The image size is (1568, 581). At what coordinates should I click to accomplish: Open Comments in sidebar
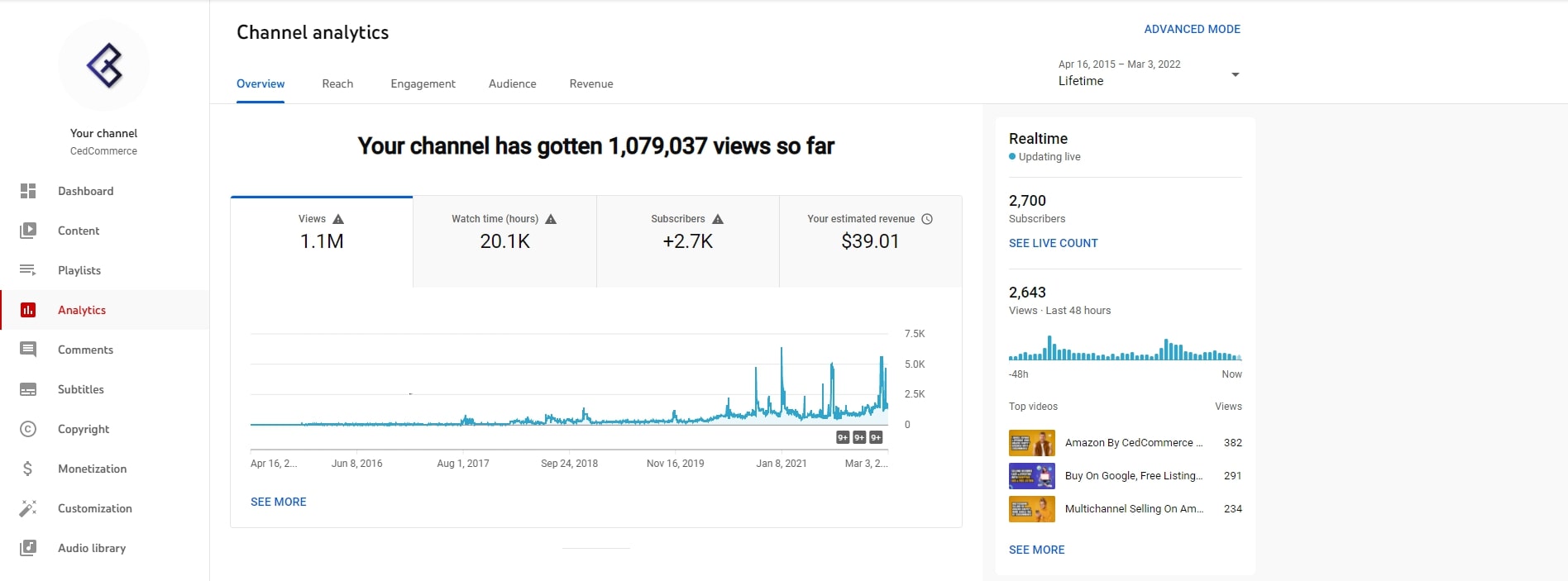click(x=104, y=350)
